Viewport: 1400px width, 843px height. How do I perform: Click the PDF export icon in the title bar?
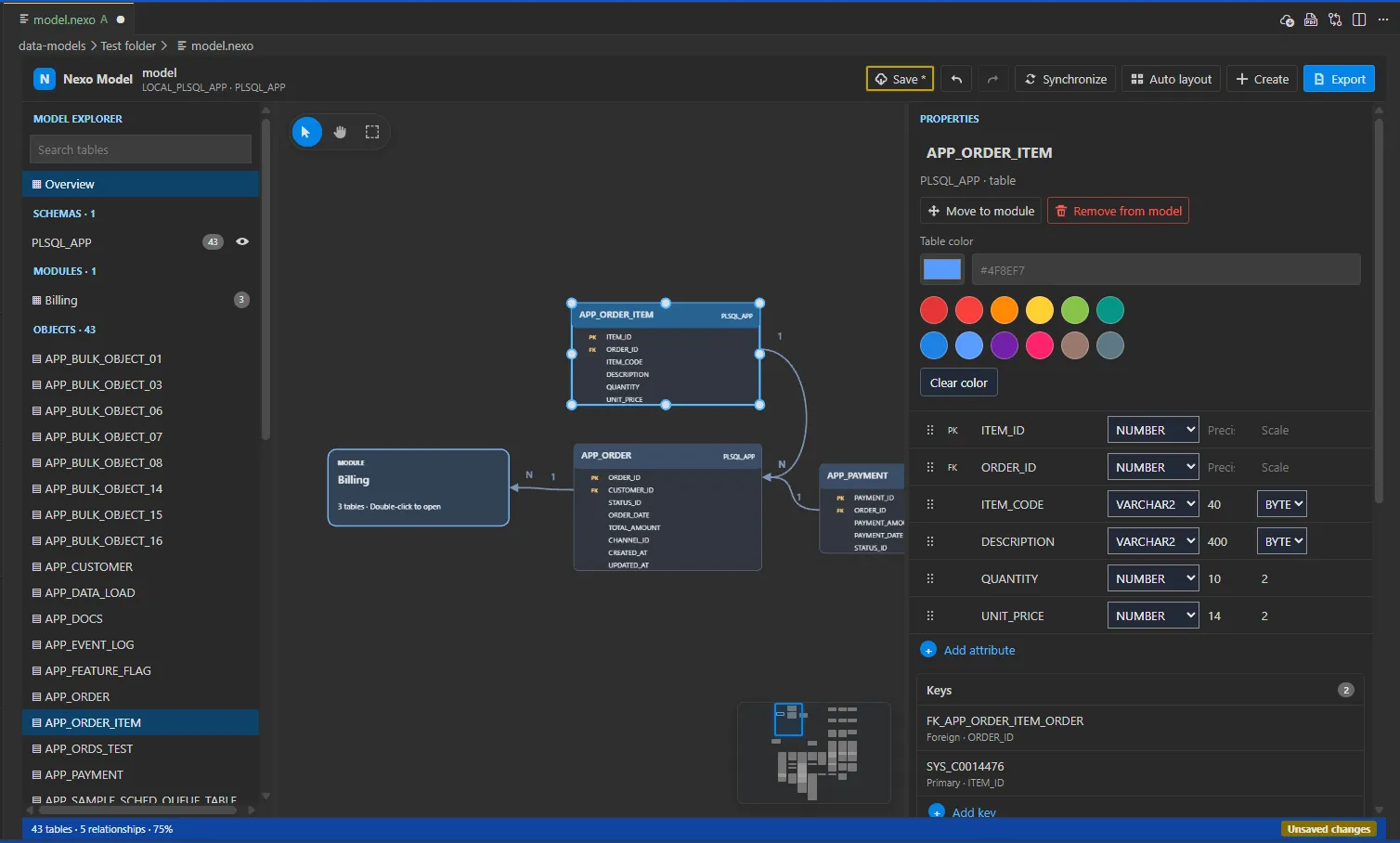pyautogui.click(x=1311, y=19)
